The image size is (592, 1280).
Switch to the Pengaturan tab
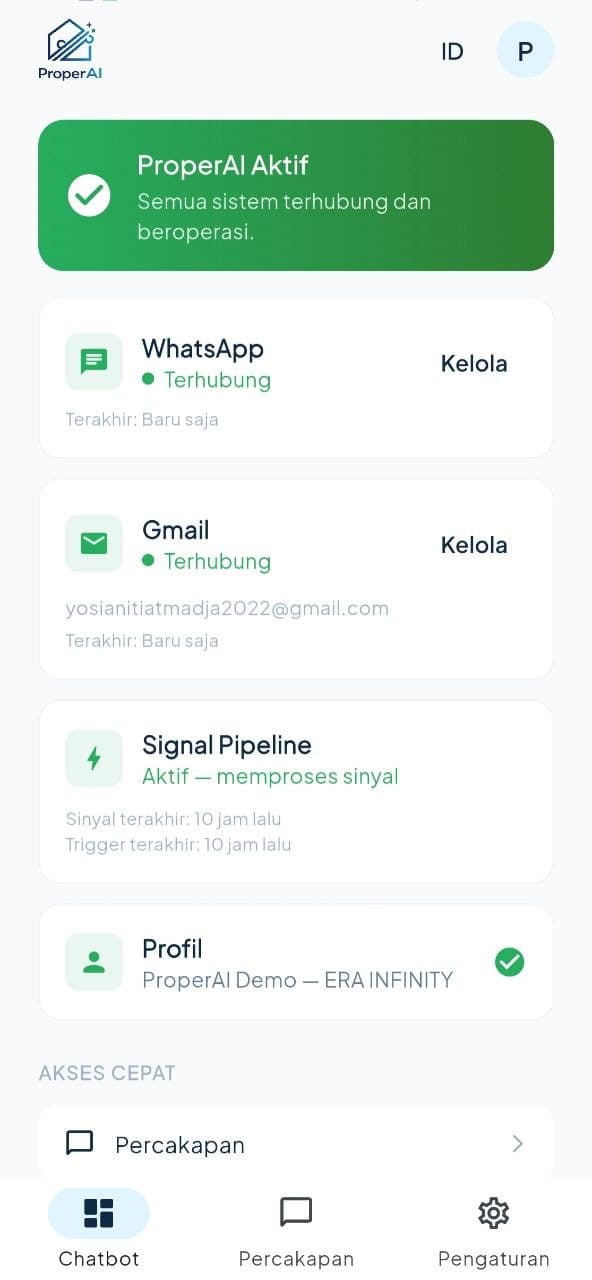[x=493, y=1230]
